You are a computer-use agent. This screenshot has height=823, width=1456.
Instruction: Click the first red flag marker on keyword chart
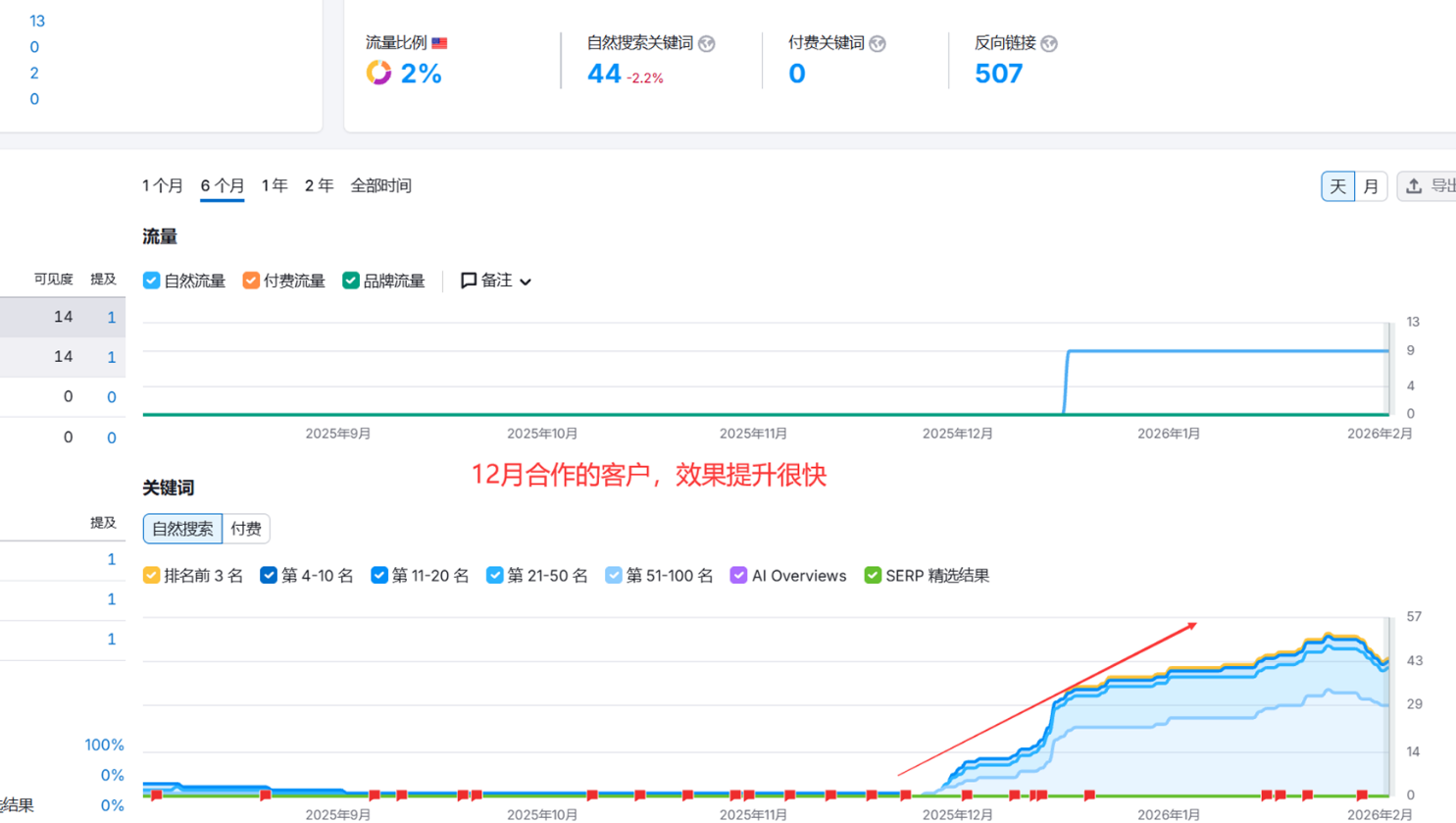pos(157,796)
